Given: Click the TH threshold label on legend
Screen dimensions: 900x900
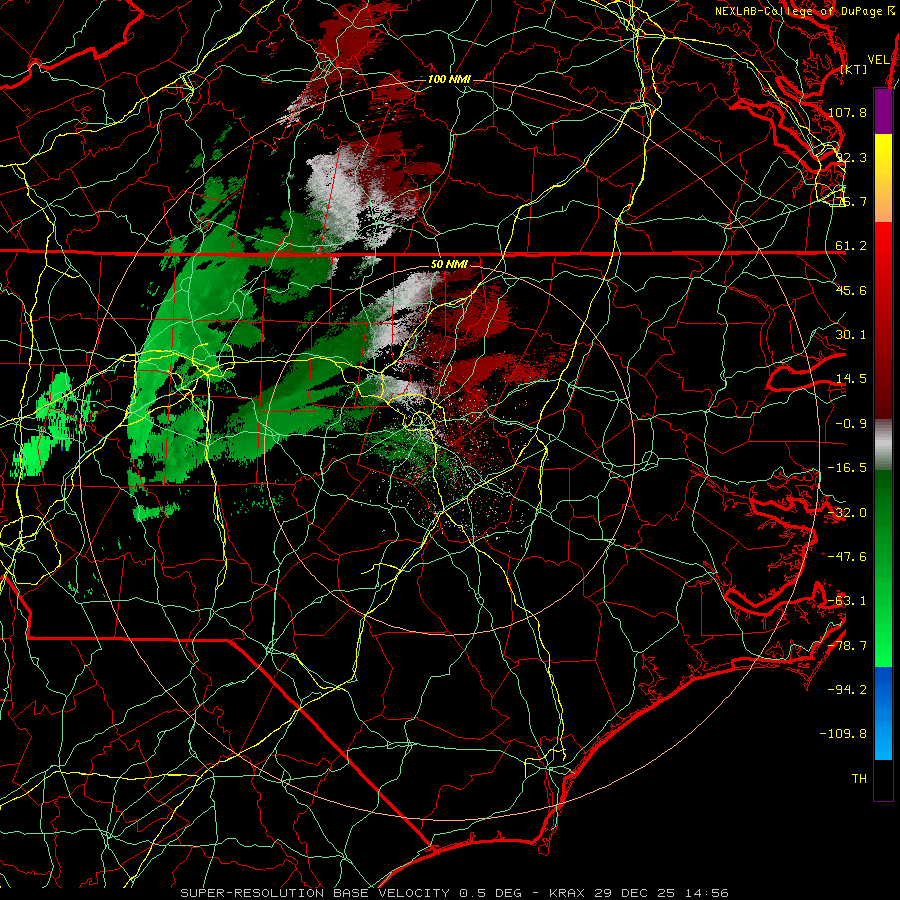Looking at the screenshot, I should coord(859,779).
